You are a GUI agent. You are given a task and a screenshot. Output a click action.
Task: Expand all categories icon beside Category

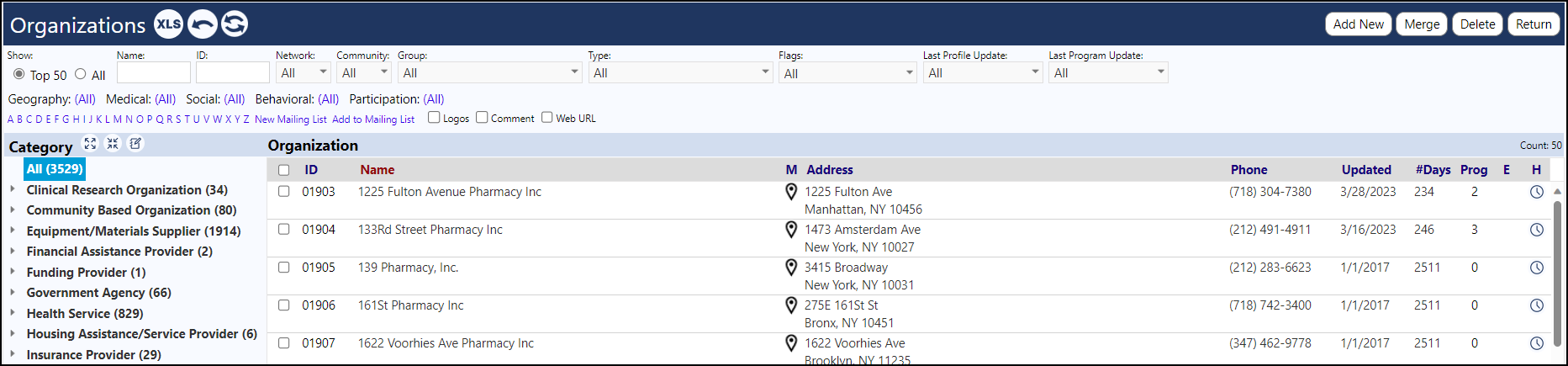(x=90, y=144)
